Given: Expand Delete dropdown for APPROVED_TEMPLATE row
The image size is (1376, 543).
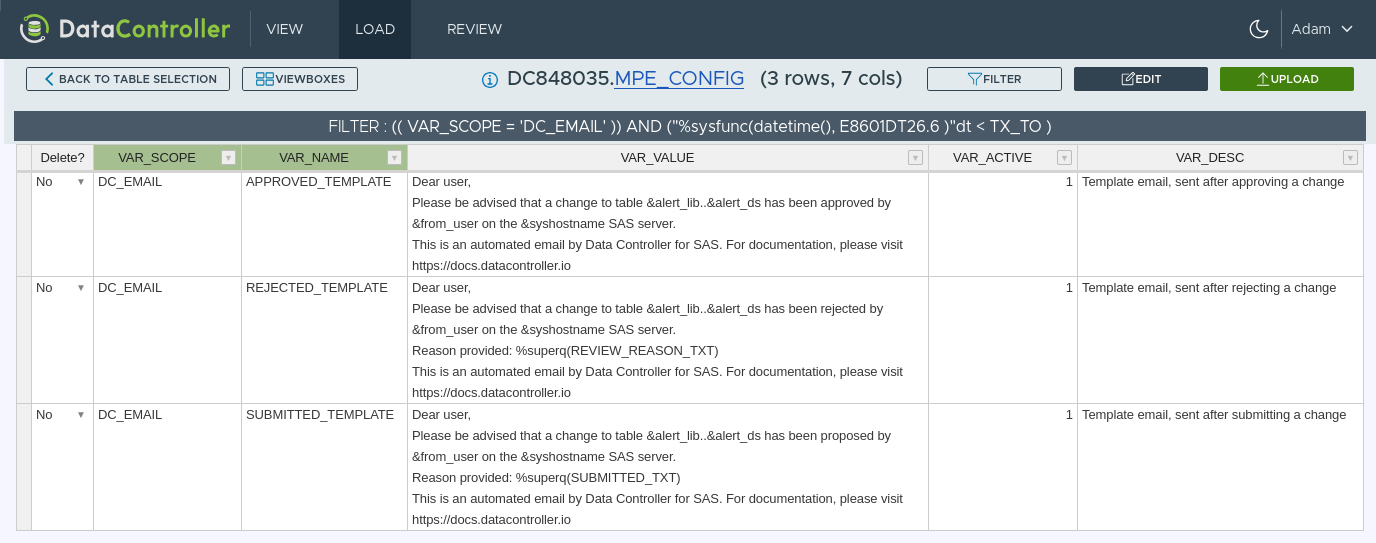Looking at the screenshot, I should (x=81, y=182).
